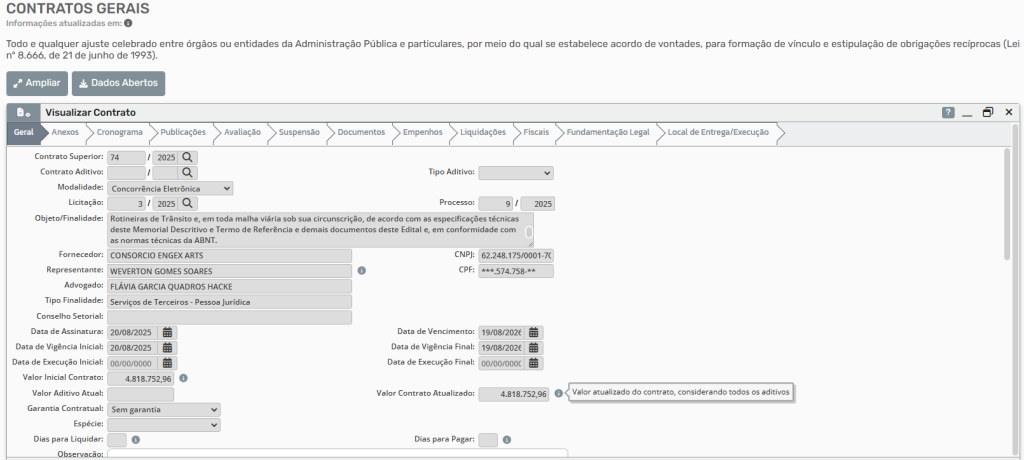Image resolution: width=1024 pixels, height=460 pixels.
Task: Click the Observação text field
Action: point(337,453)
